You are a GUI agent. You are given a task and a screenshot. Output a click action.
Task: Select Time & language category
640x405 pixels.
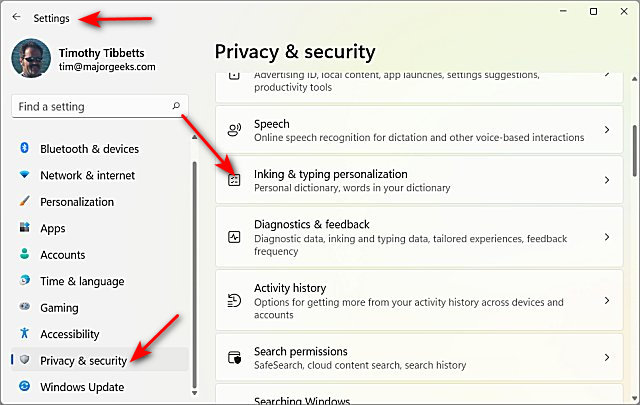(82, 281)
